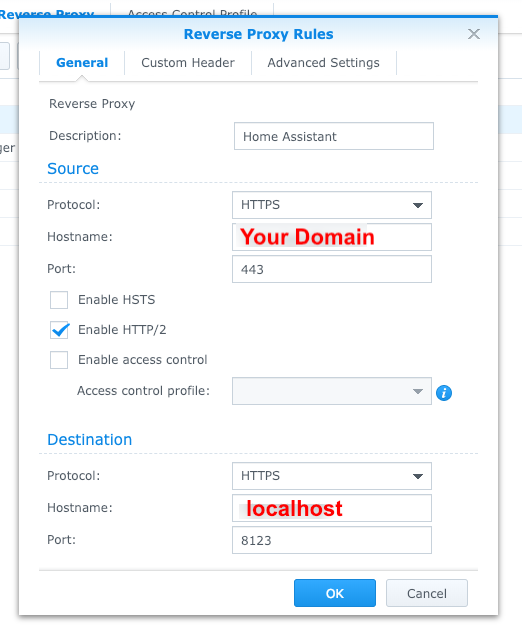
Task: Focus the Source Hostname field
Action: pos(332,237)
